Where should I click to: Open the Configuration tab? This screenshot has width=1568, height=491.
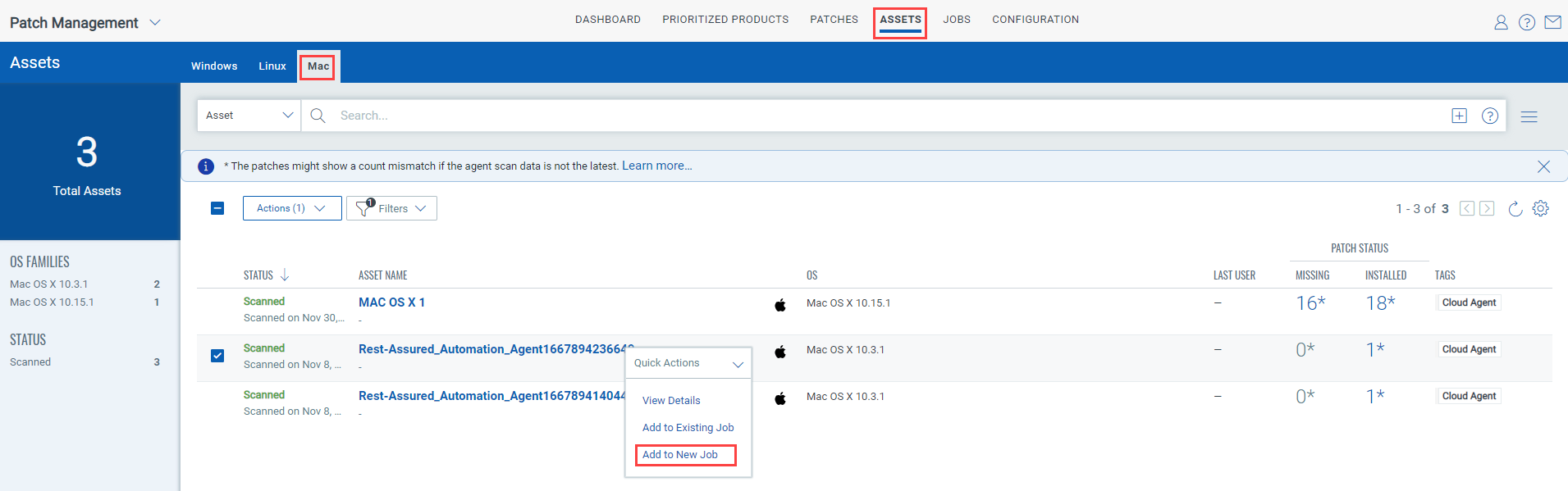[x=1035, y=19]
